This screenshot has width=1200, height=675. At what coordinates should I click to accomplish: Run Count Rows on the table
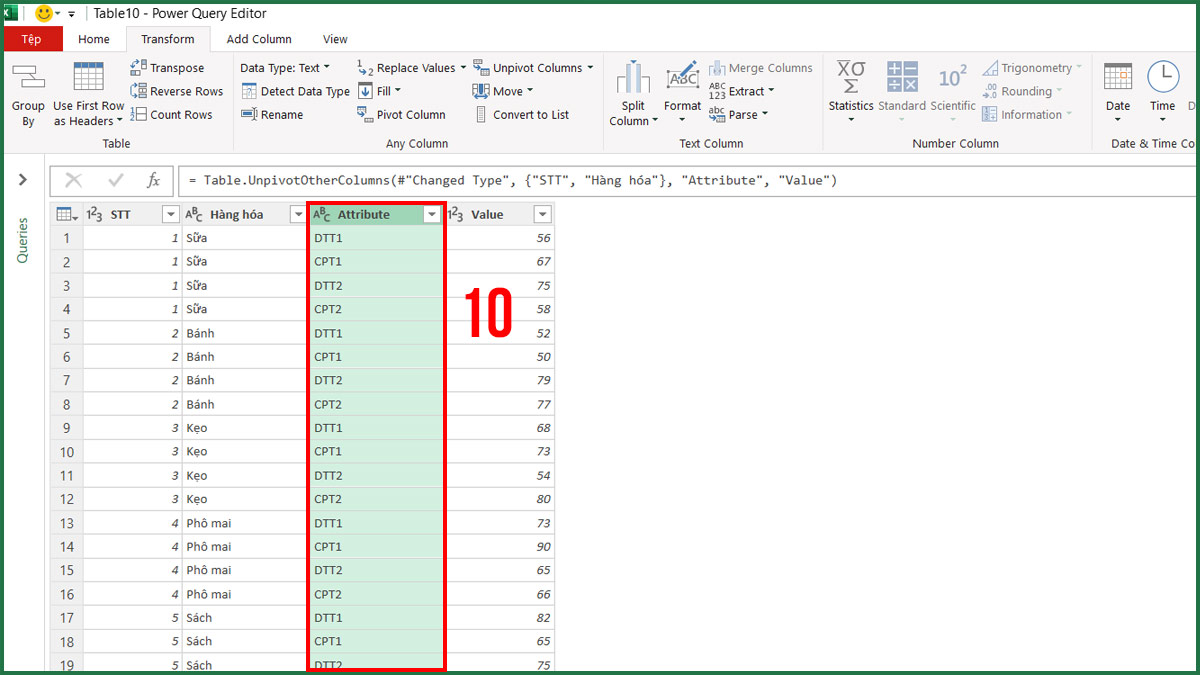click(x=173, y=114)
